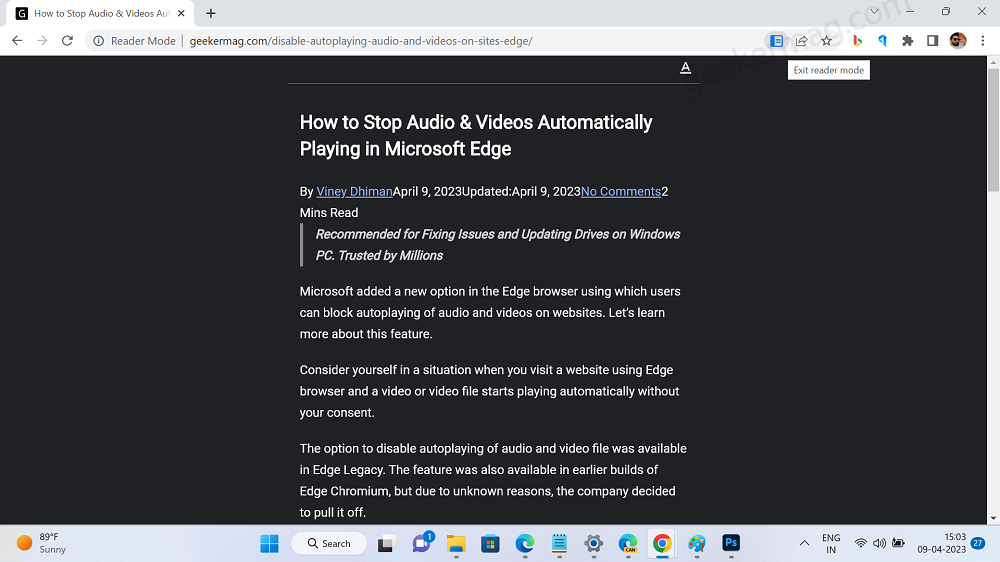
Task: Open the notification count badge
Action: 978,544
